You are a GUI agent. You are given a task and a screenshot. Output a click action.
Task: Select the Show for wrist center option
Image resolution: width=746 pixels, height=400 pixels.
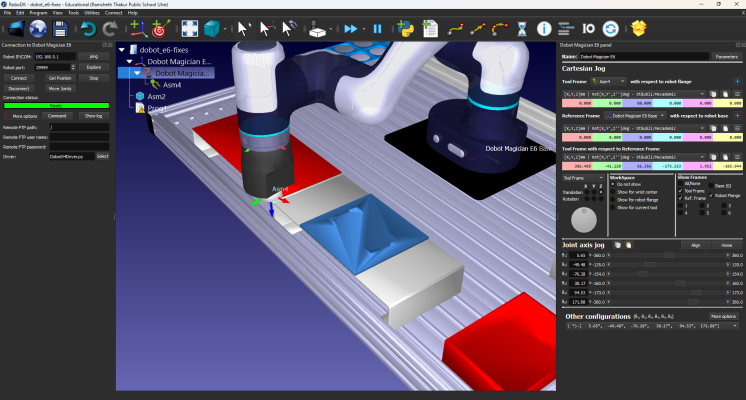pos(613,192)
